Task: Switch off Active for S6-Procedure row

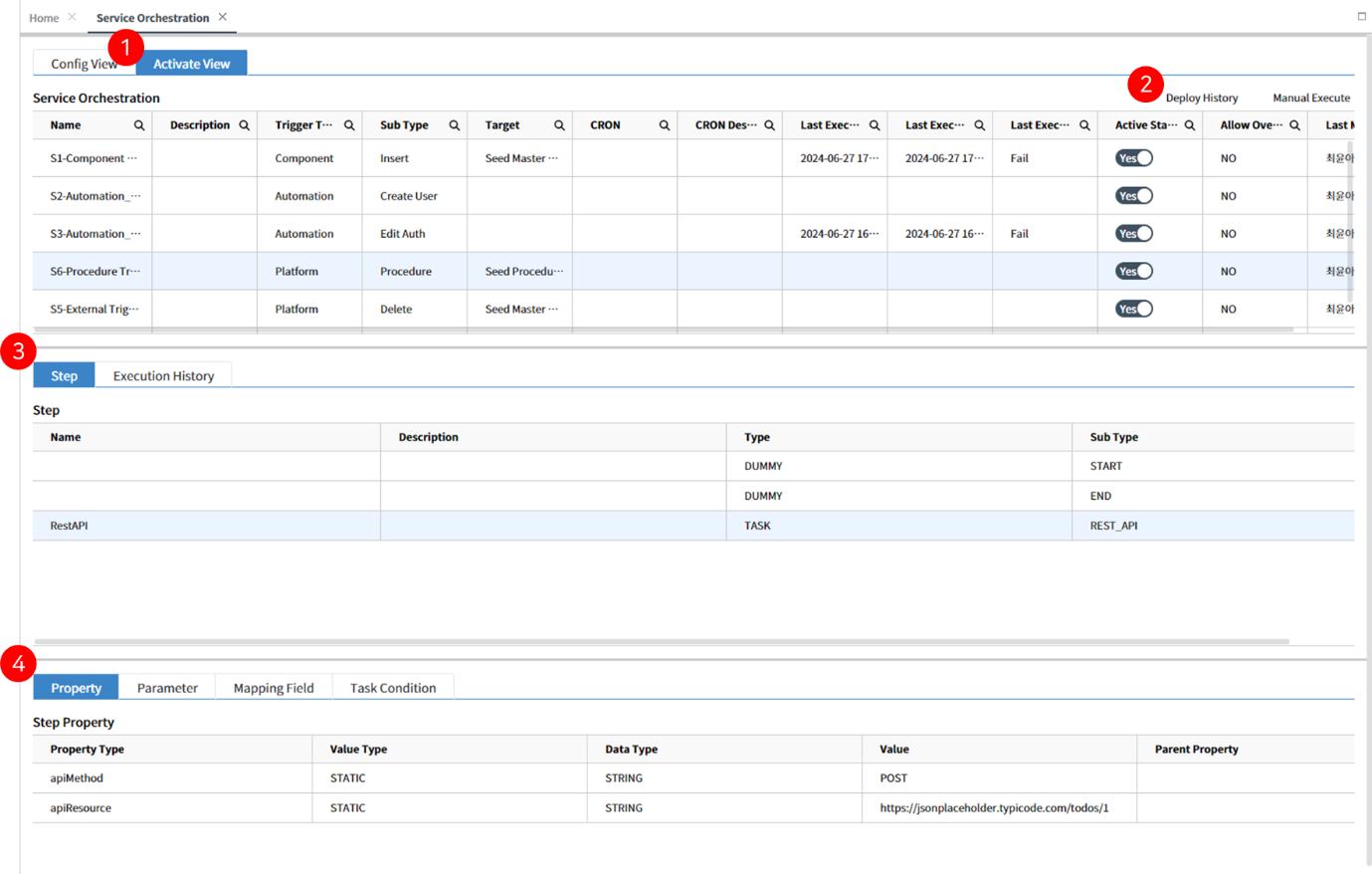Action: tap(1134, 272)
